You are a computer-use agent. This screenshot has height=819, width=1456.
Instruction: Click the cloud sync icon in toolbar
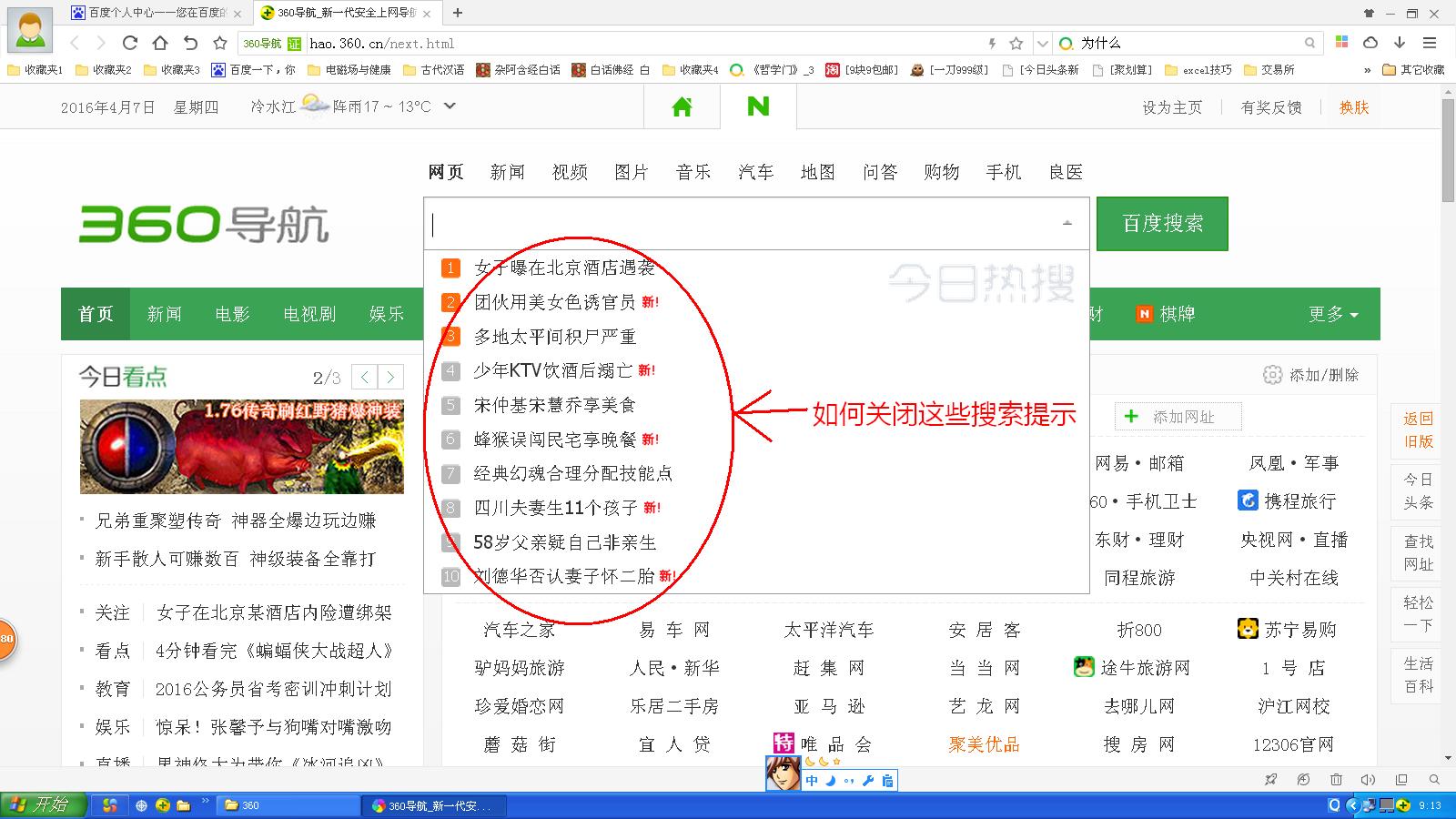click(x=1370, y=42)
